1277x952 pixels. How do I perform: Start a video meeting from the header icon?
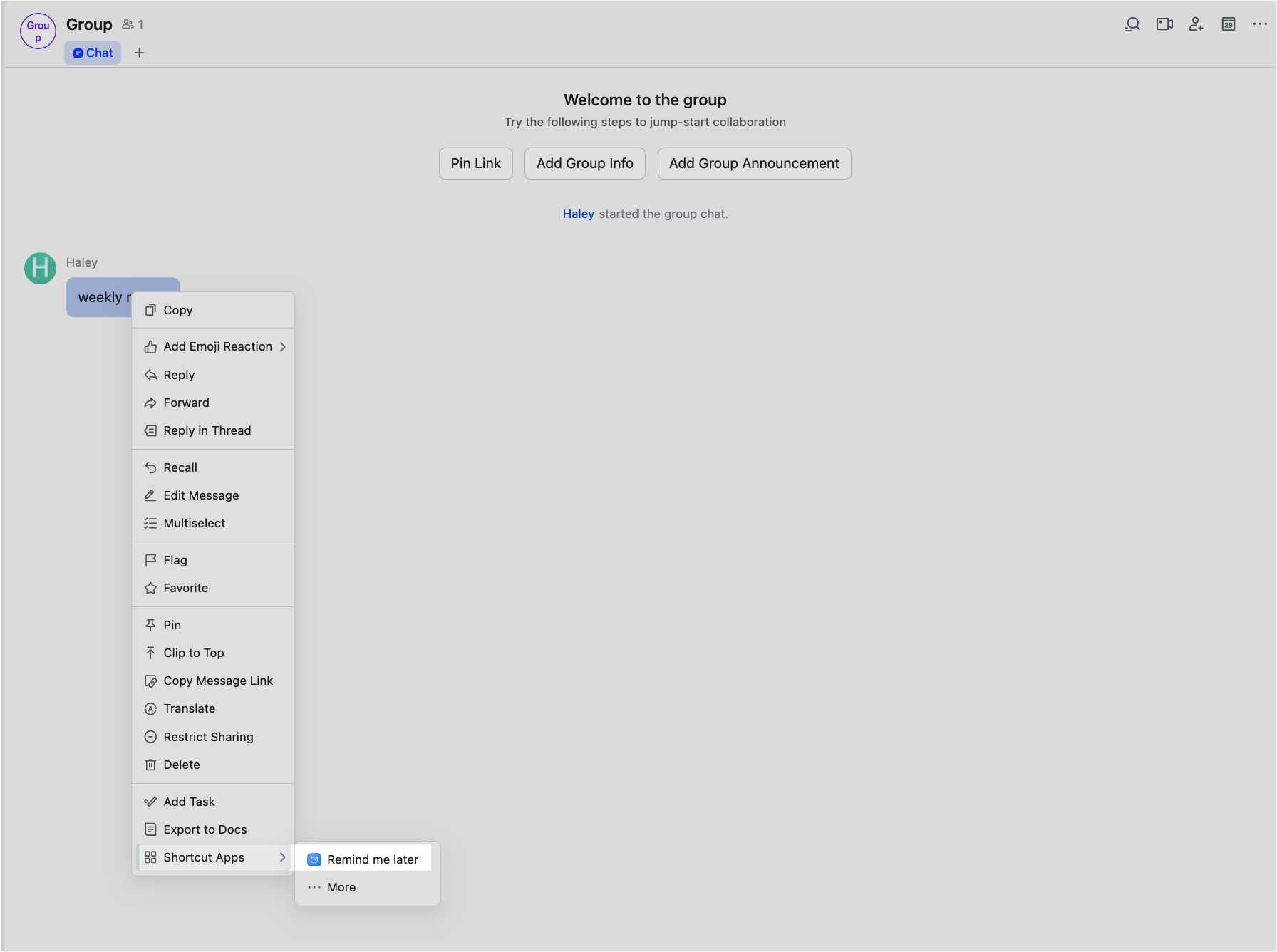tap(1164, 24)
